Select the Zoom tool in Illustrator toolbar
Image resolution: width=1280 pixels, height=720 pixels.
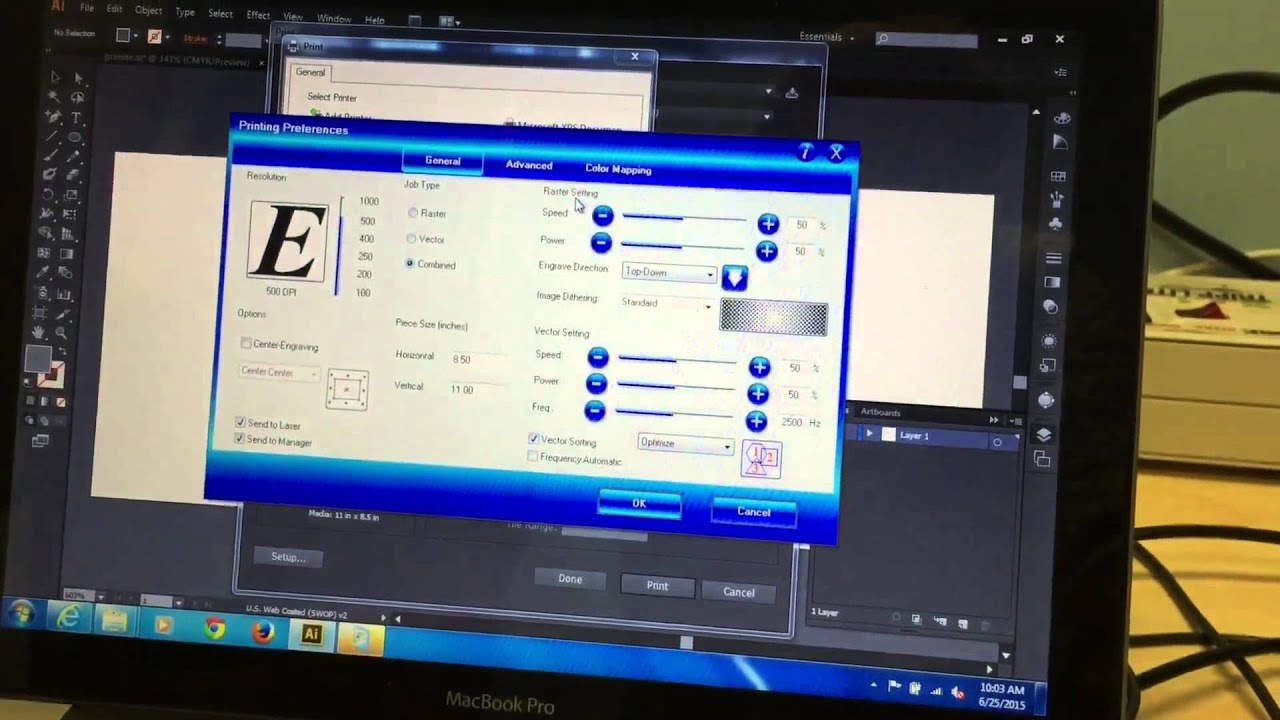point(61,332)
